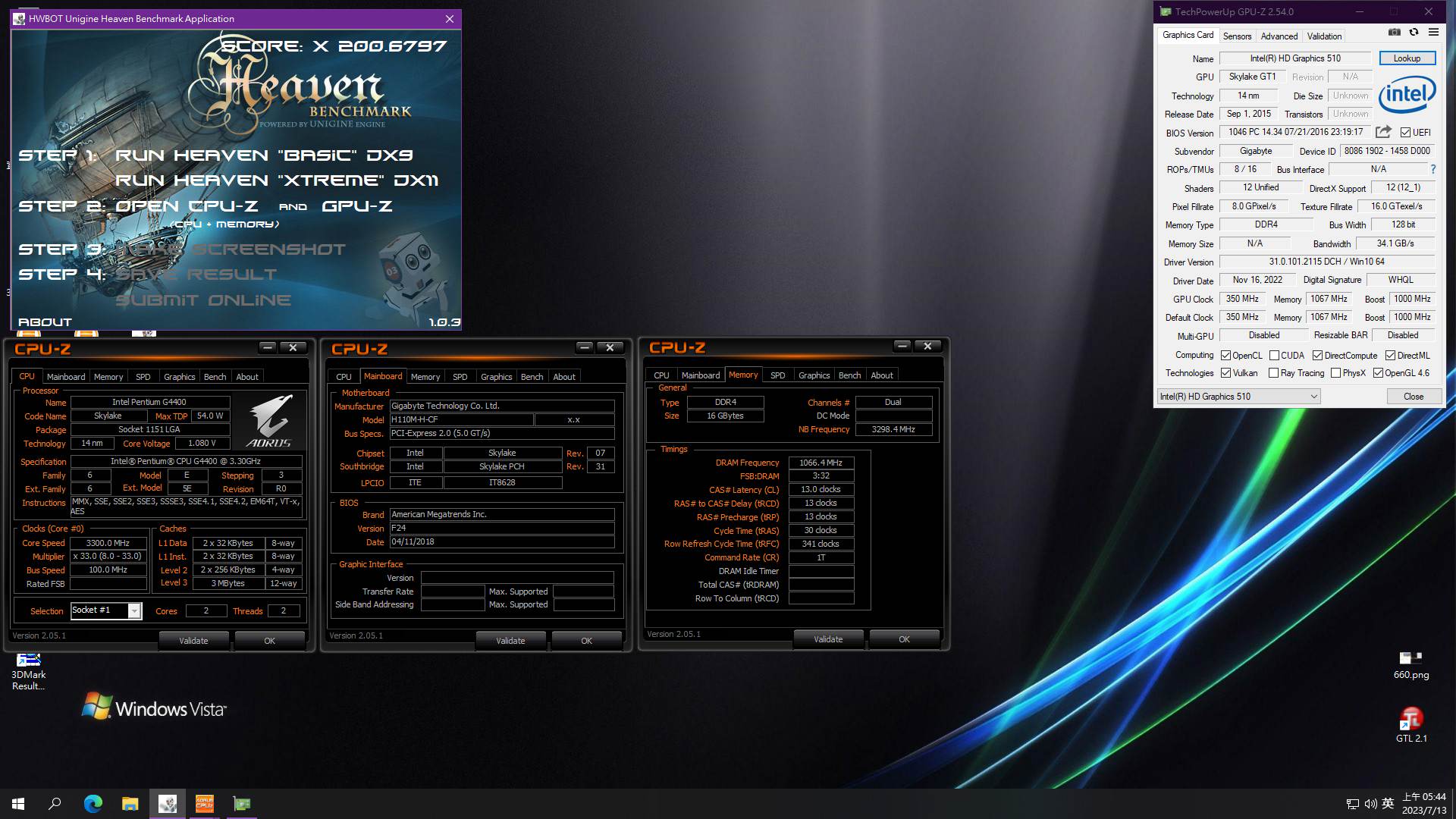This screenshot has width=1456, height=819.
Task: Toggle the CUDA checkbox
Action: [x=1274, y=356]
